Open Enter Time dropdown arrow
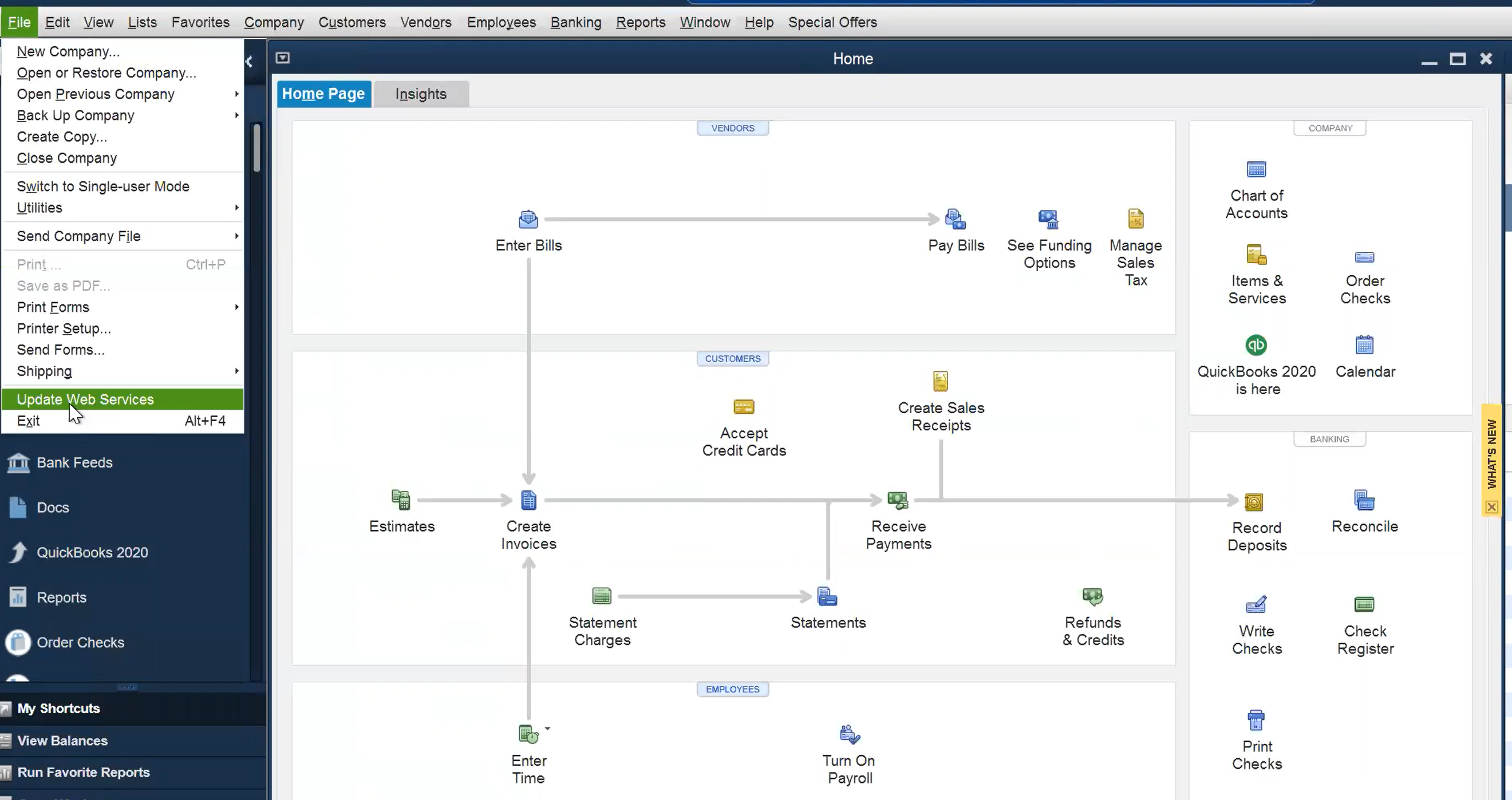The width and height of the screenshot is (1512, 800). [x=547, y=728]
